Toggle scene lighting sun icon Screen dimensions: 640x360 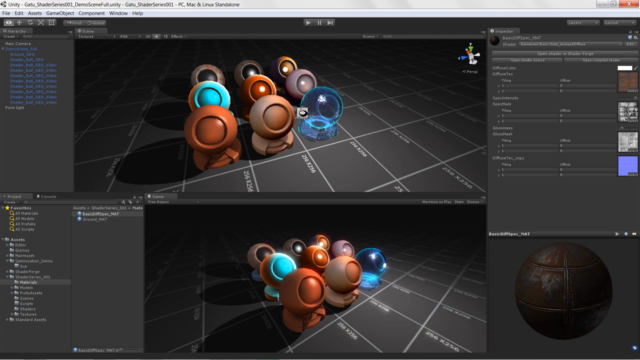pyautogui.click(x=156, y=36)
